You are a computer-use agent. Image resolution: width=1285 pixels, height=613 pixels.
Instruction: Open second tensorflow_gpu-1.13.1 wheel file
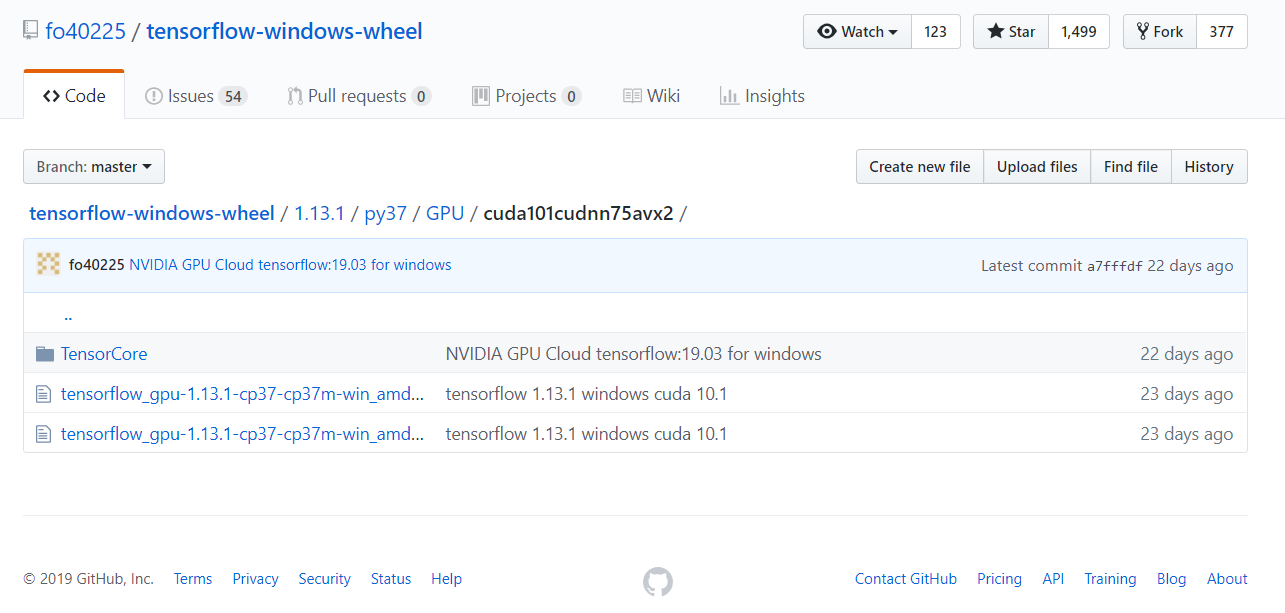coord(242,434)
